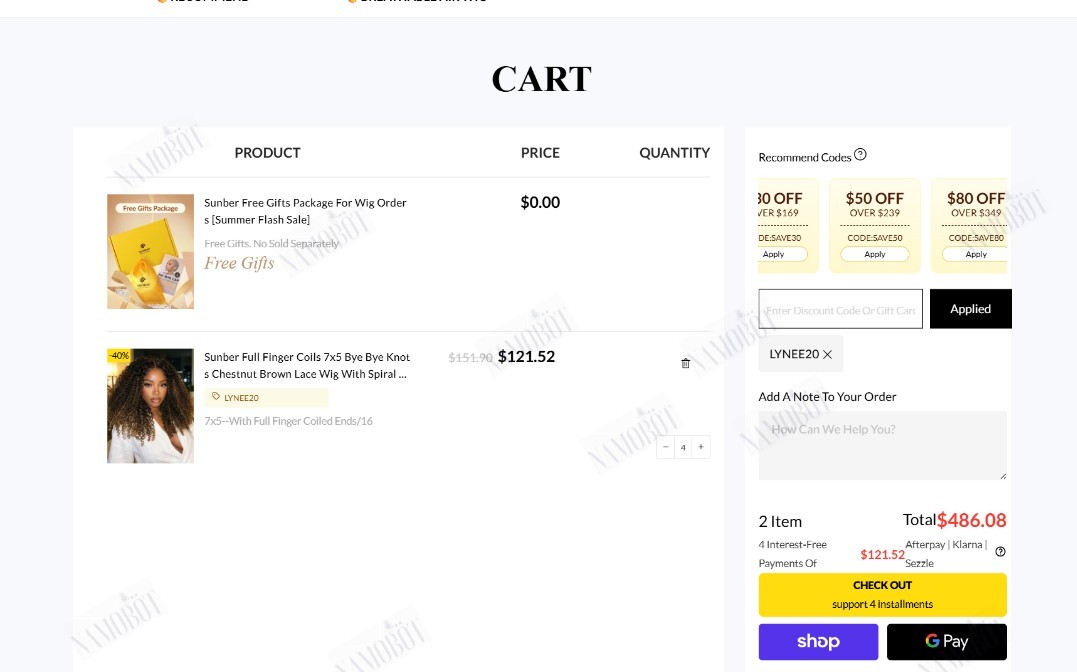Open the Recommend Codes help icon
Viewport: 1077px width, 672px height.
pos(860,155)
